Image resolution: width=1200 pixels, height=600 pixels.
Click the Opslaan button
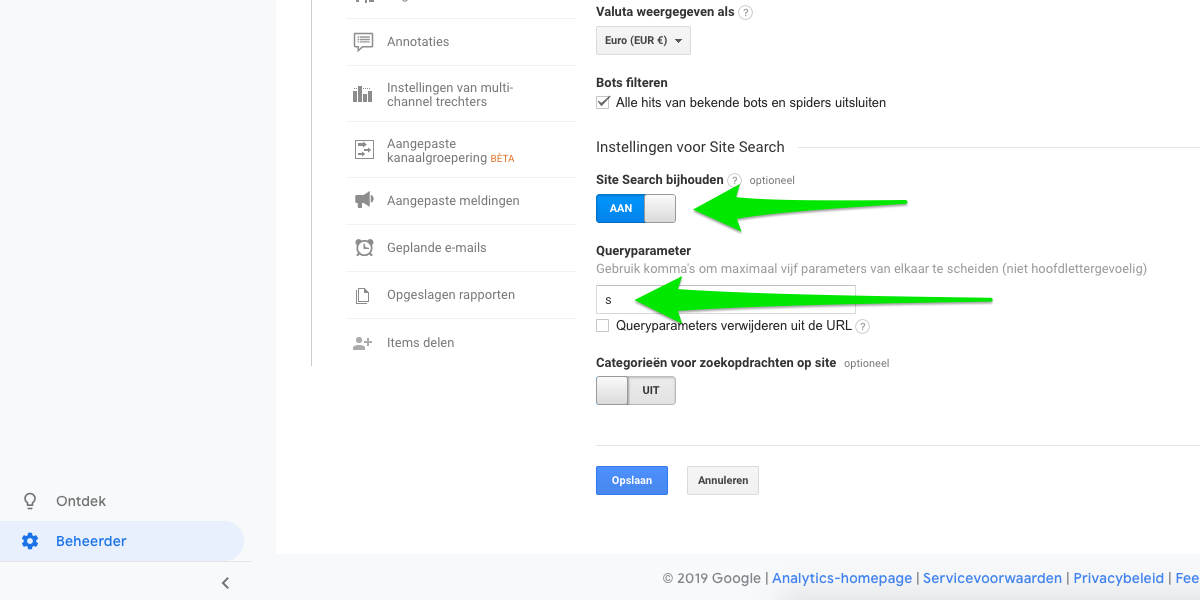tap(632, 480)
